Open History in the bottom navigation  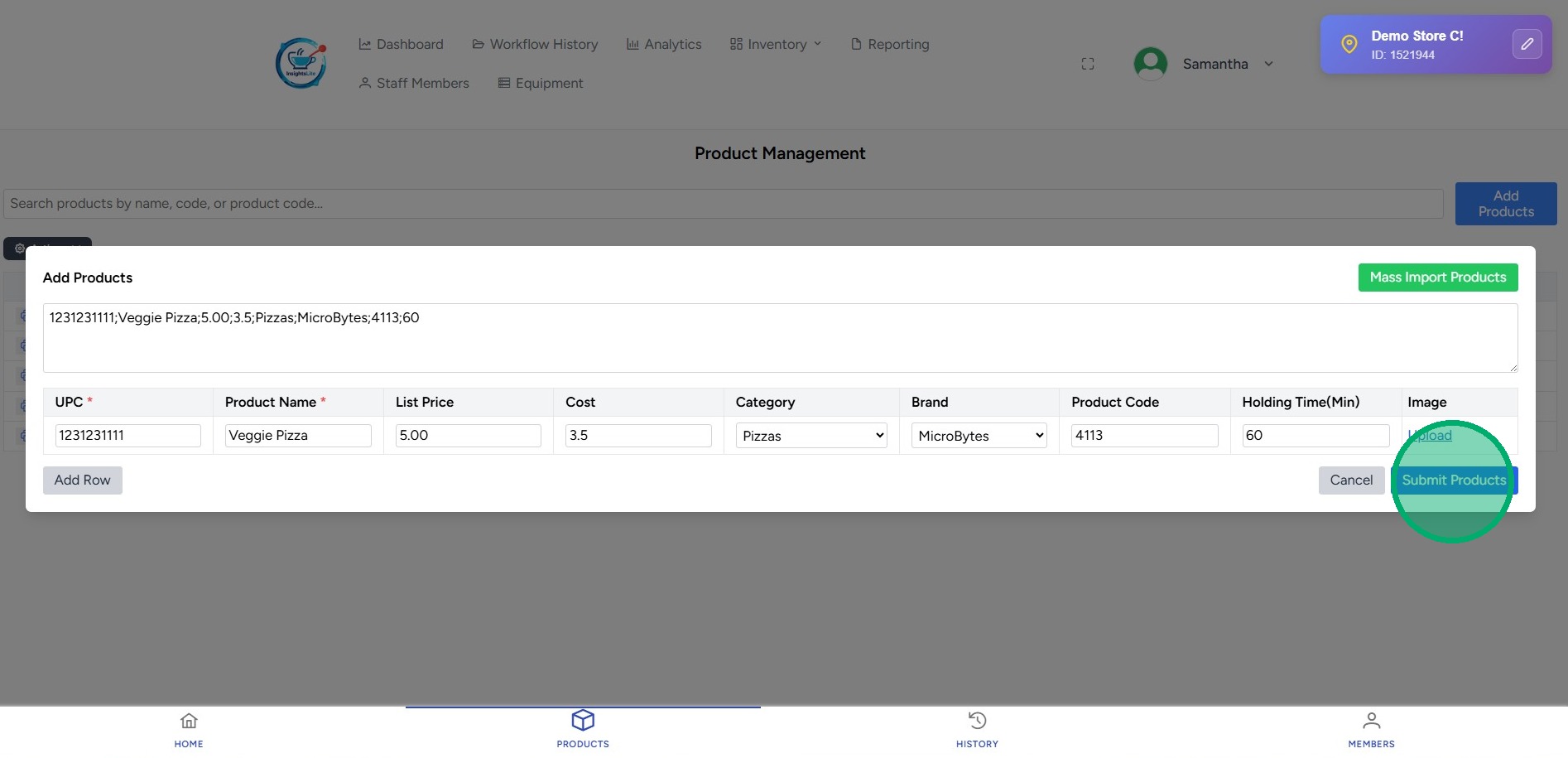(977, 729)
